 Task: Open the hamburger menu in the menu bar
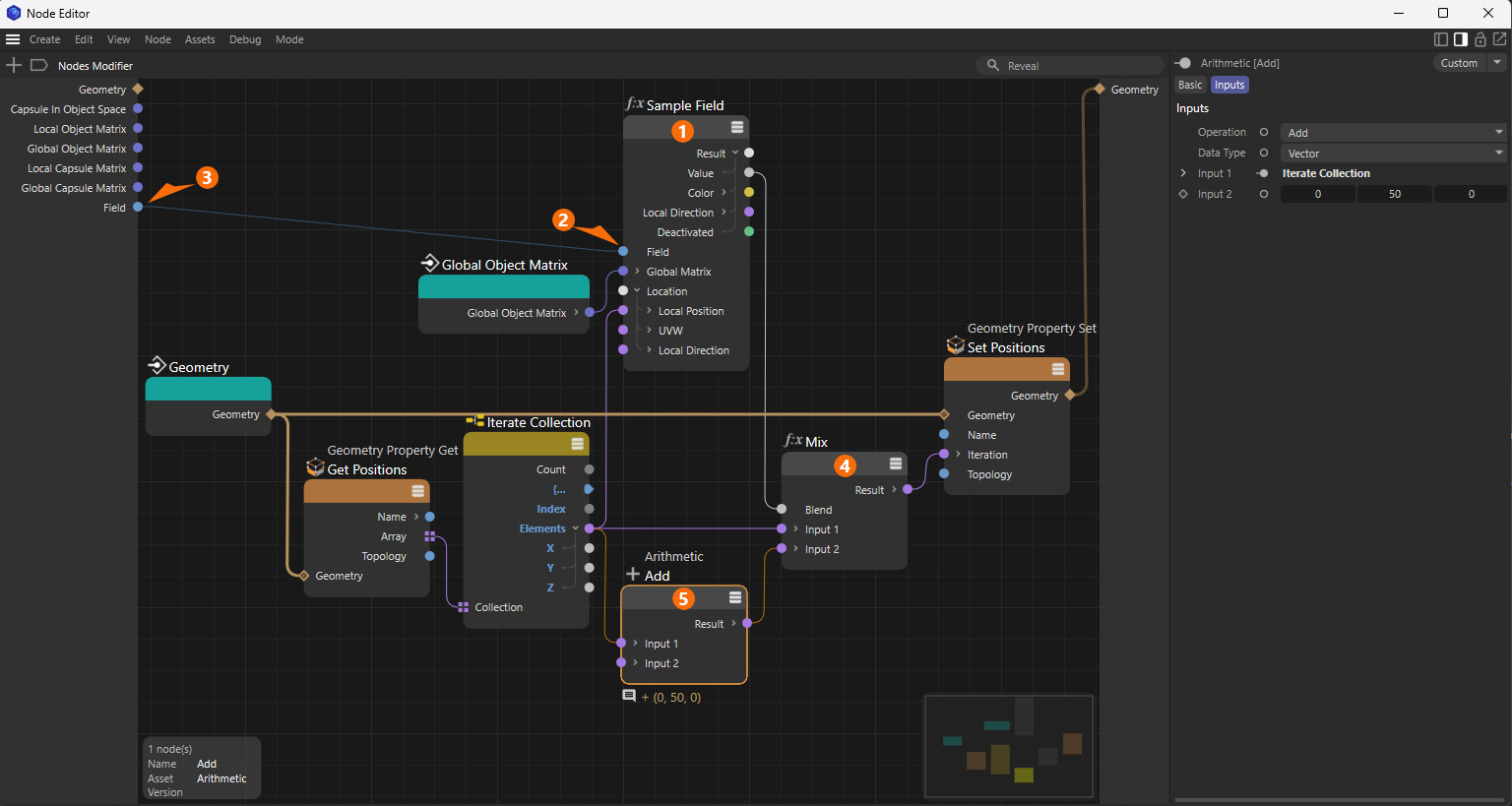tap(13, 39)
